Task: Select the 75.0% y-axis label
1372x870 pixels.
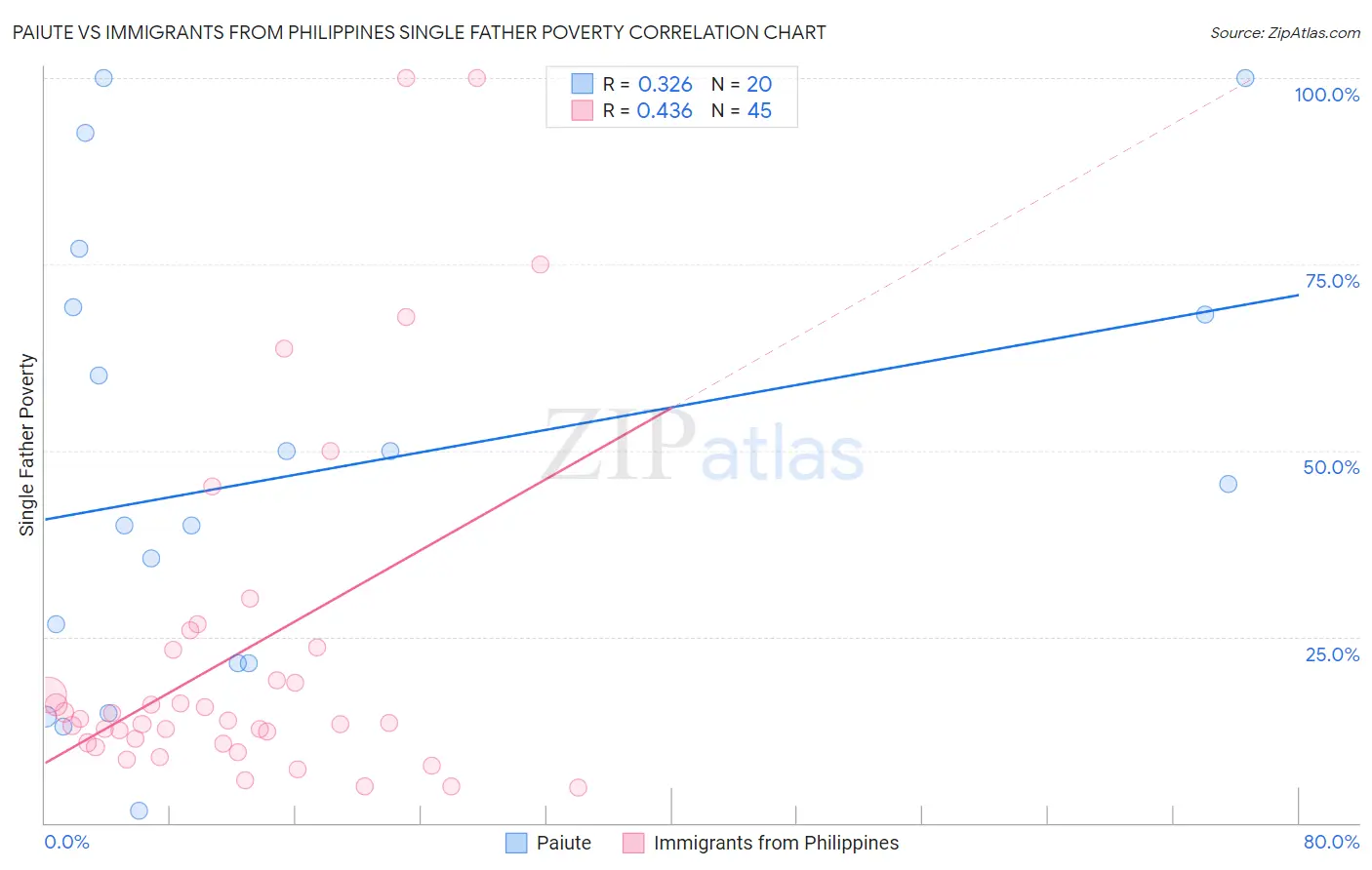Action: pyautogui.click(x=1333, y=281)
